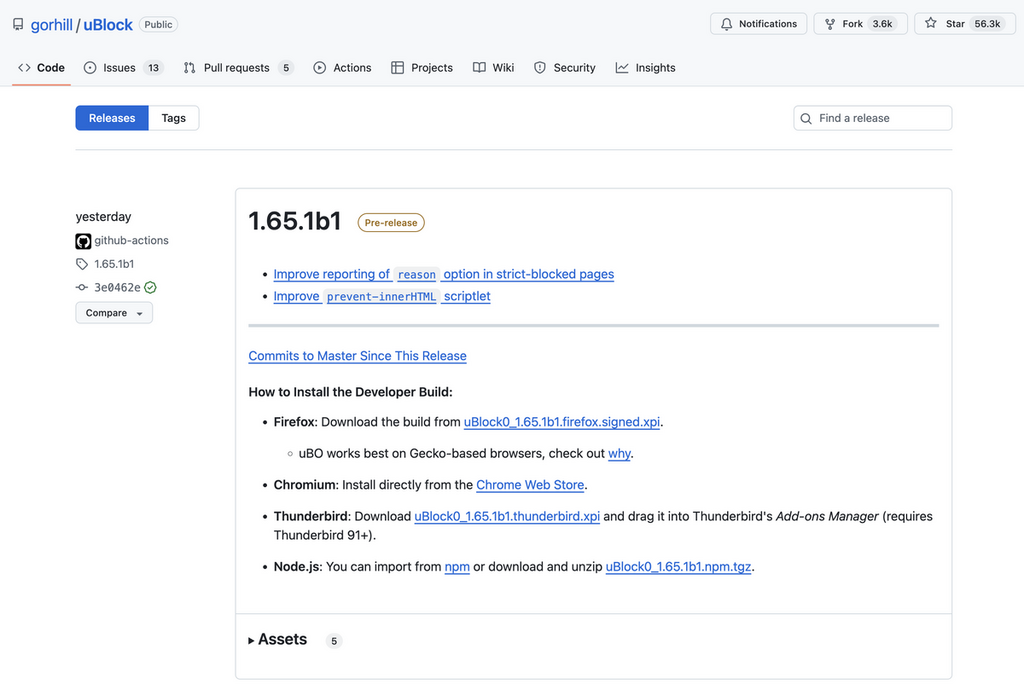Viewport: 1024px width, 696px height.
Task: Open 'Improve prevent-innerHTML scriptlet' link
Action: (x=381, y=296)
